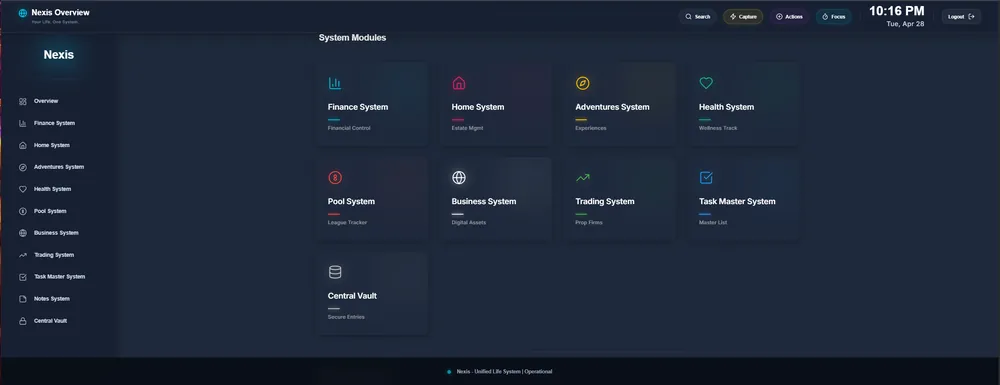The image size is (1000, 385).
Task: Click the 10:16 PM clock
Action: tap(896, 11)
